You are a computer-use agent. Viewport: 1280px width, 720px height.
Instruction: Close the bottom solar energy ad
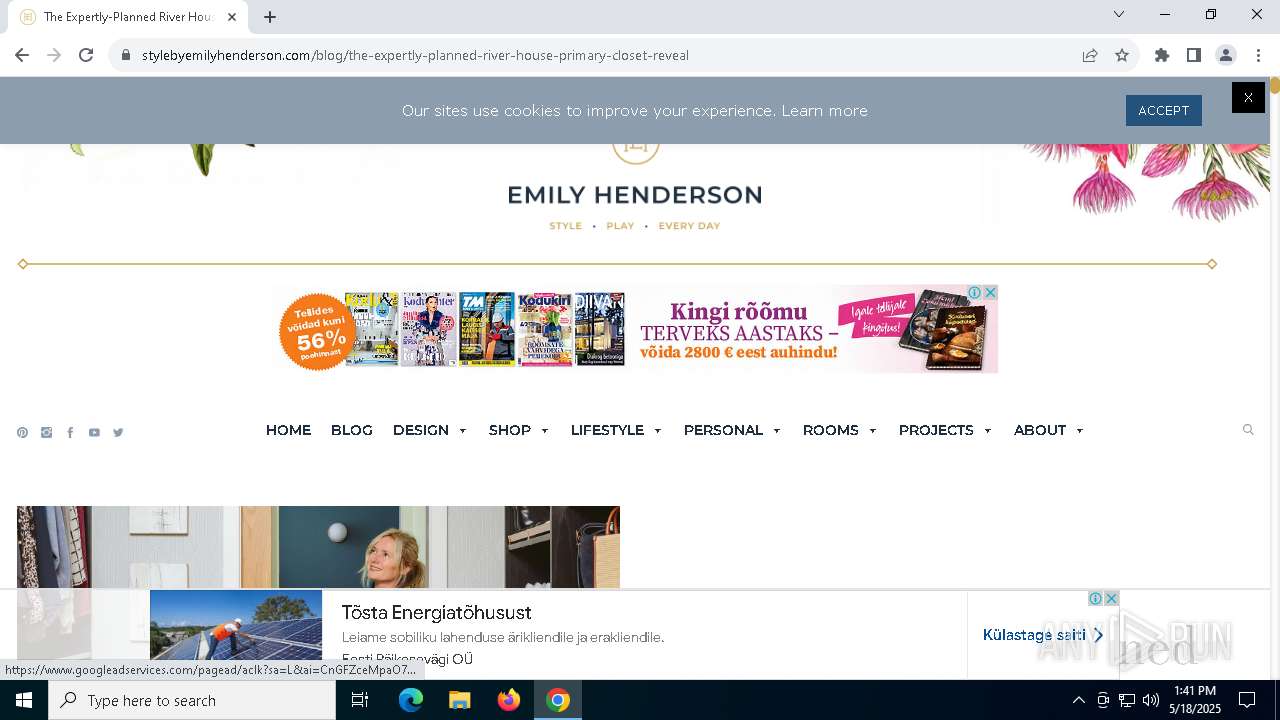[x=1111, y=598]
